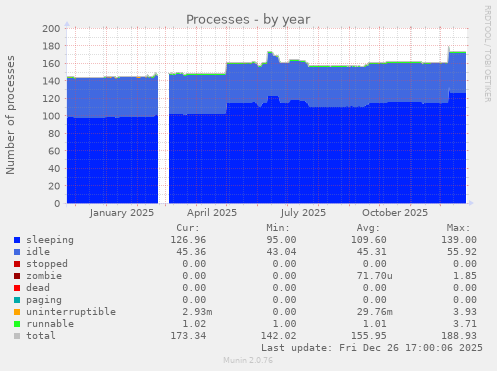Click the 'Max:' column header
The width and height of the screenshot is (497, 371).
[459, 228]
